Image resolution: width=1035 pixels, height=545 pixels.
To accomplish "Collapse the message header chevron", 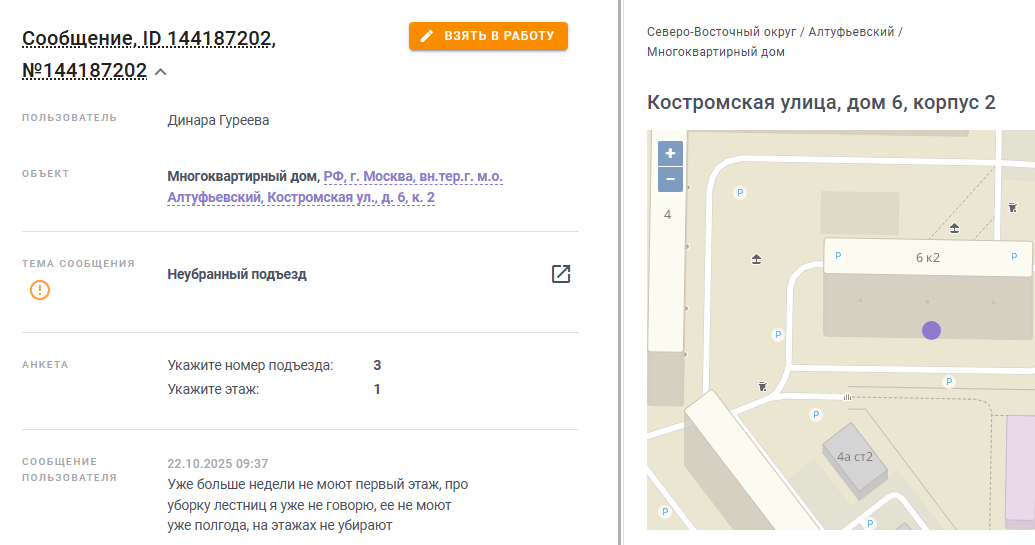I will coord(160,71).
